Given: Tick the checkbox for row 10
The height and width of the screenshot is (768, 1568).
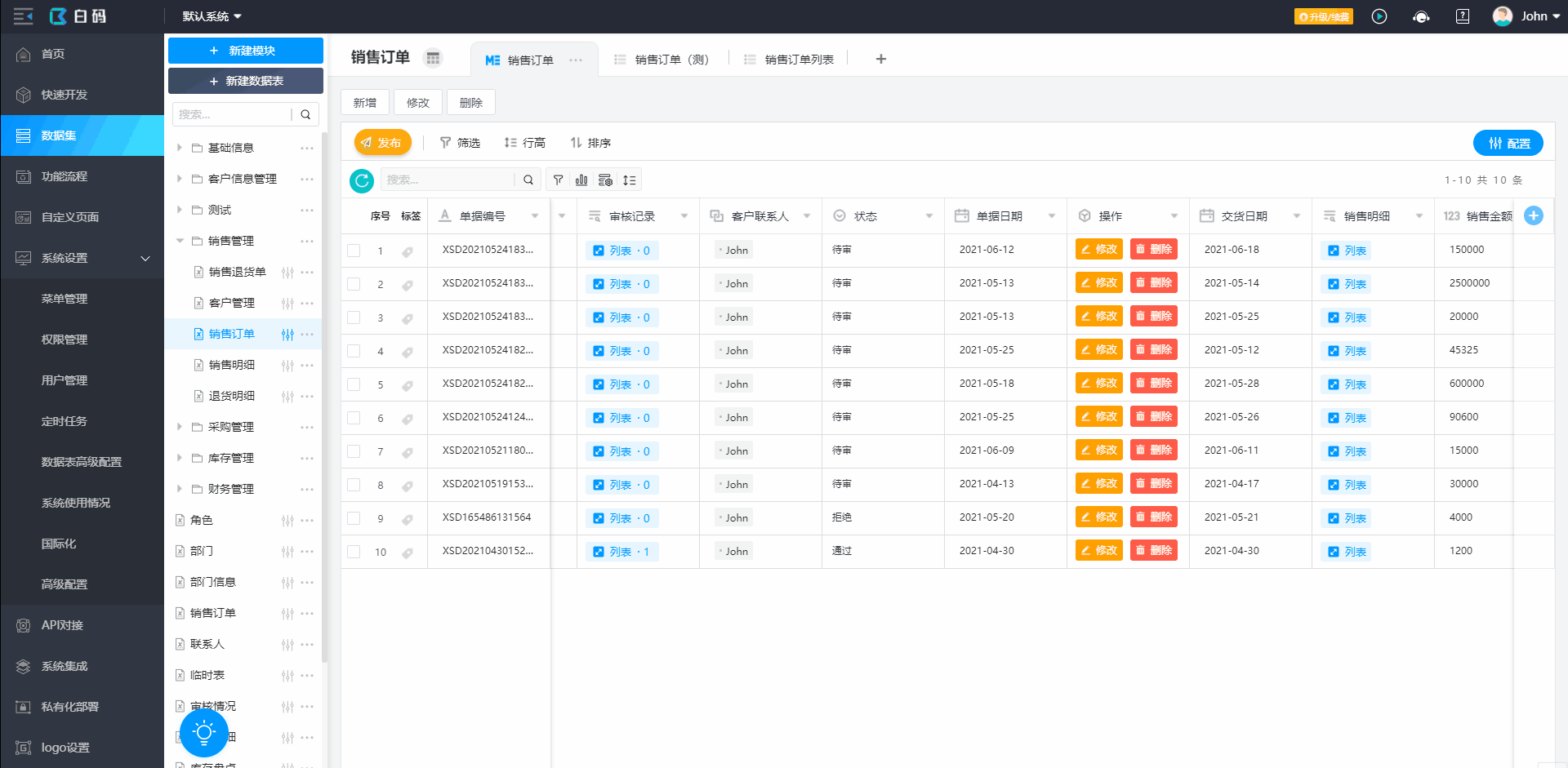Looking at the screenshot, I should click(x=354, y=552).
